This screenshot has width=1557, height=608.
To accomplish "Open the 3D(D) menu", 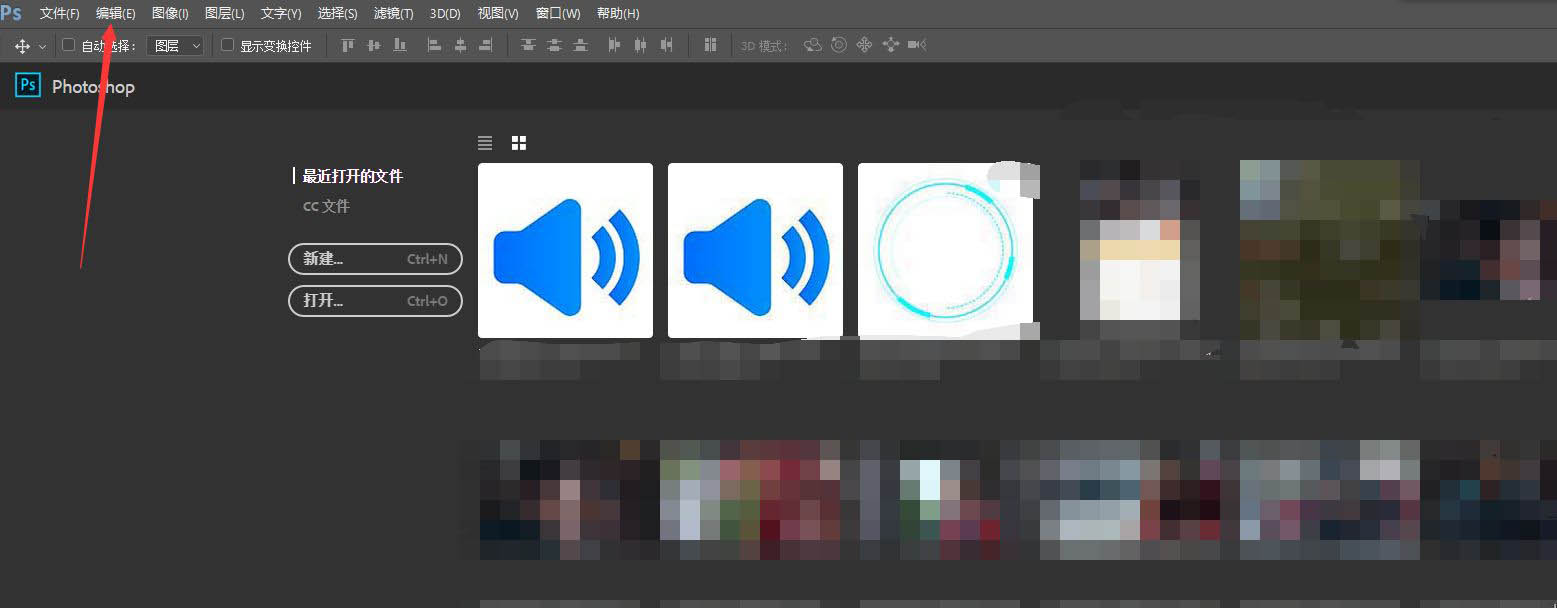I will 445,13.
